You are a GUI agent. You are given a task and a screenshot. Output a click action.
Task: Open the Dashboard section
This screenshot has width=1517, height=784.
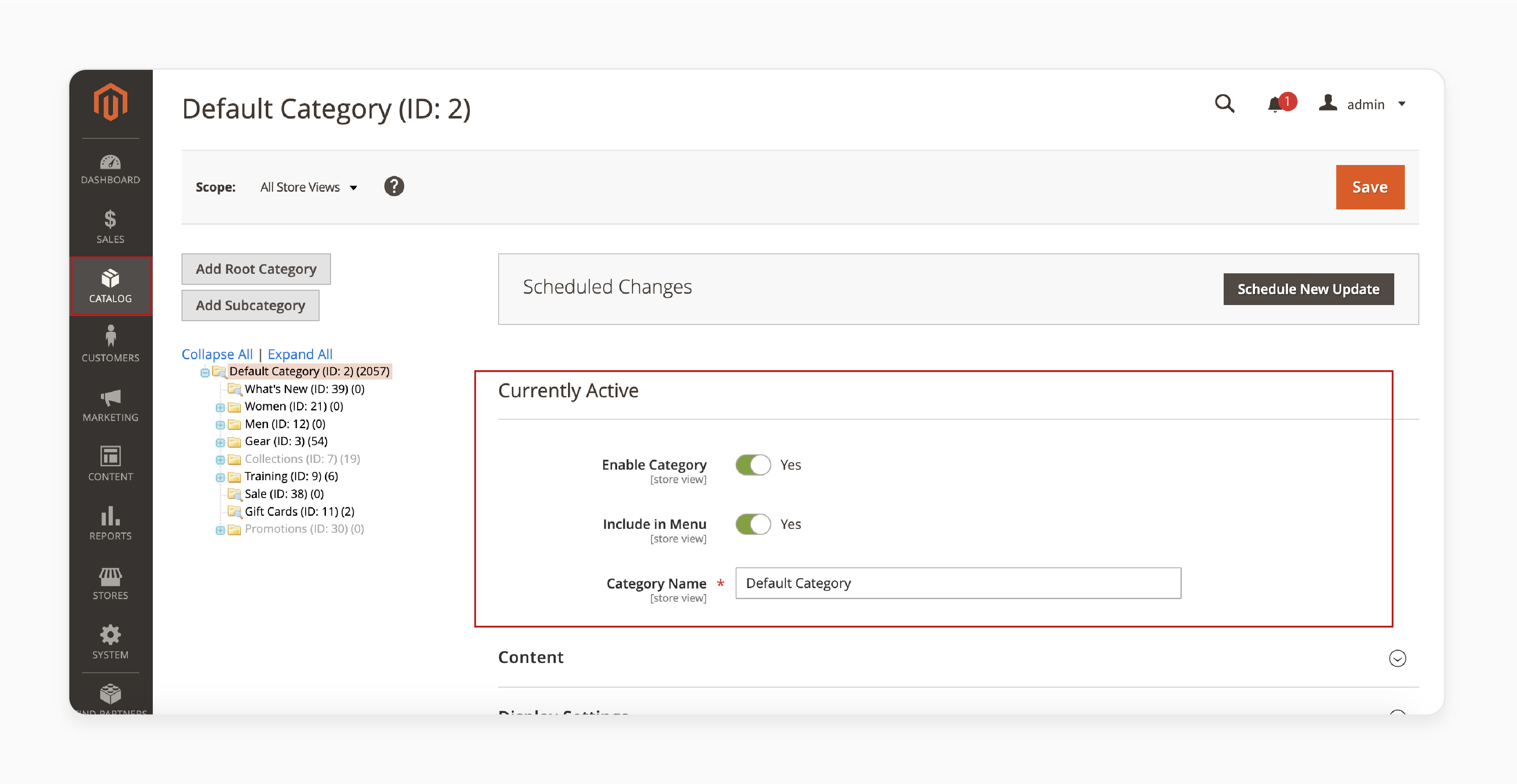110,169
